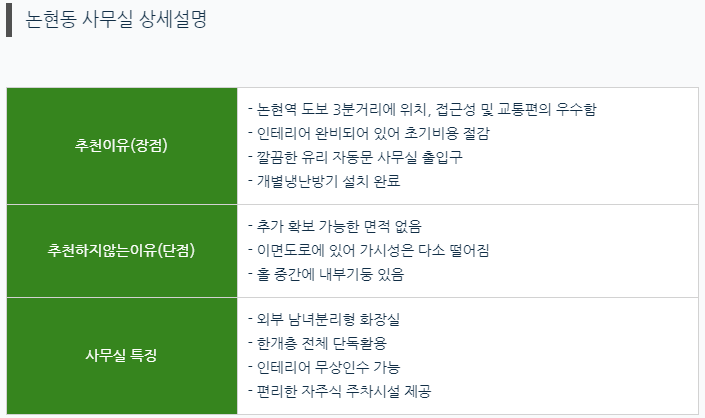Select the 추천이유(장점) green header cell
705x418 pixels.
click(x=122, y=146)
